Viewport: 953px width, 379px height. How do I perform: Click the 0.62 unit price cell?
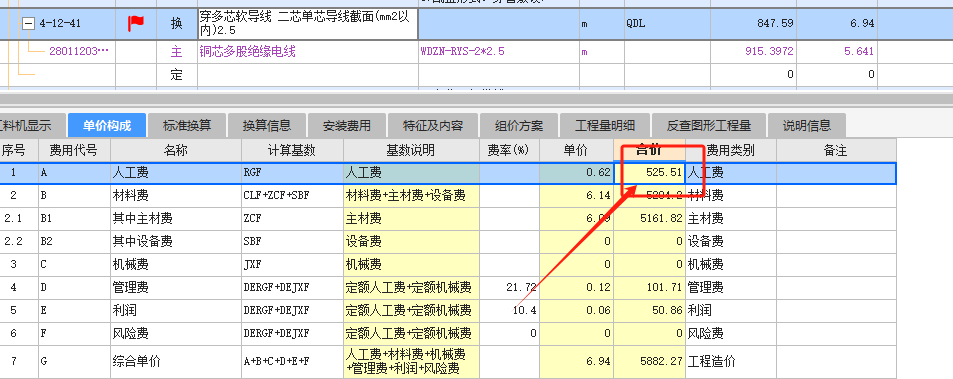[576, 173]
